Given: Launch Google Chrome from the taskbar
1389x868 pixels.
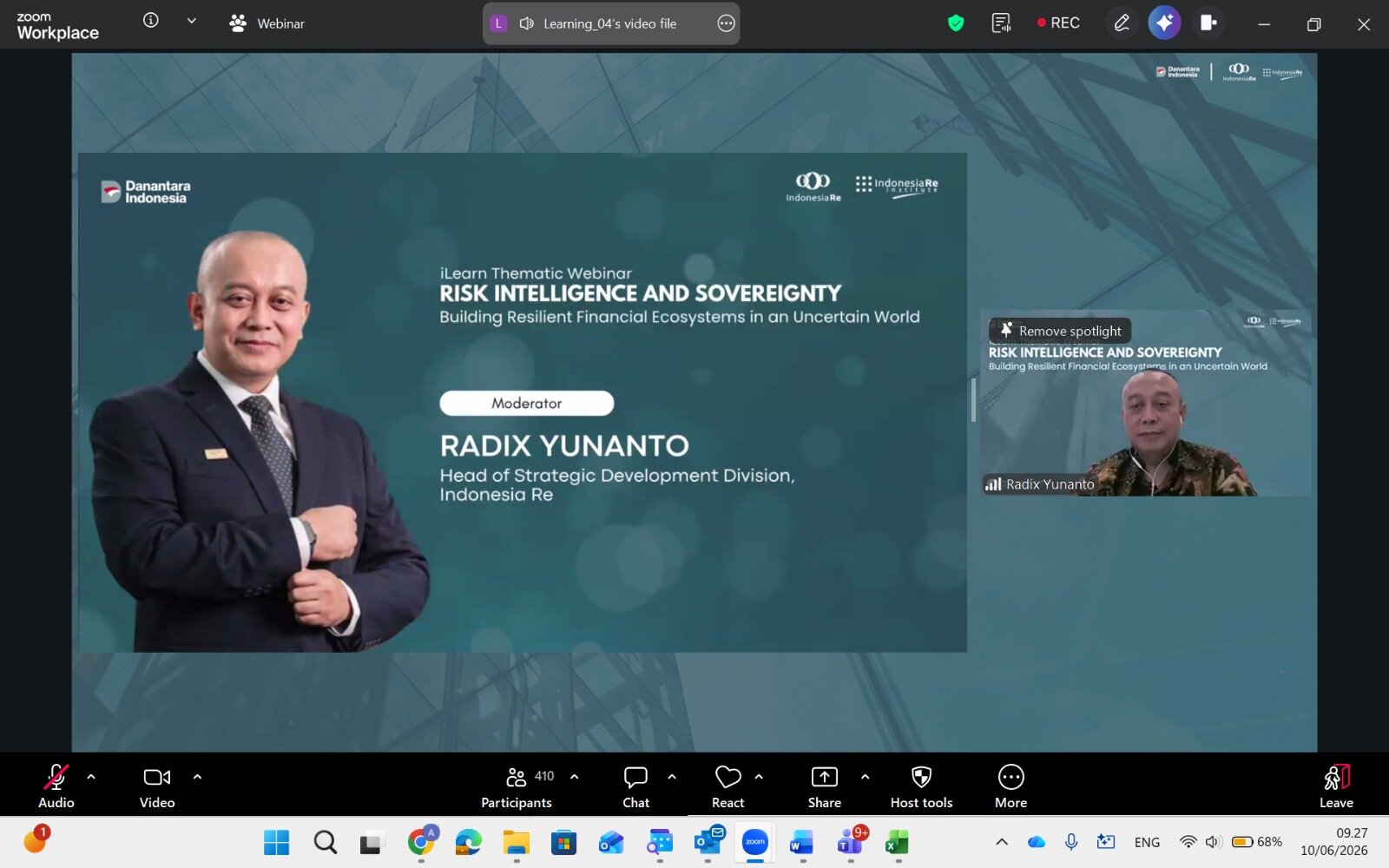Looking at the screenshot, I should 421,842.
